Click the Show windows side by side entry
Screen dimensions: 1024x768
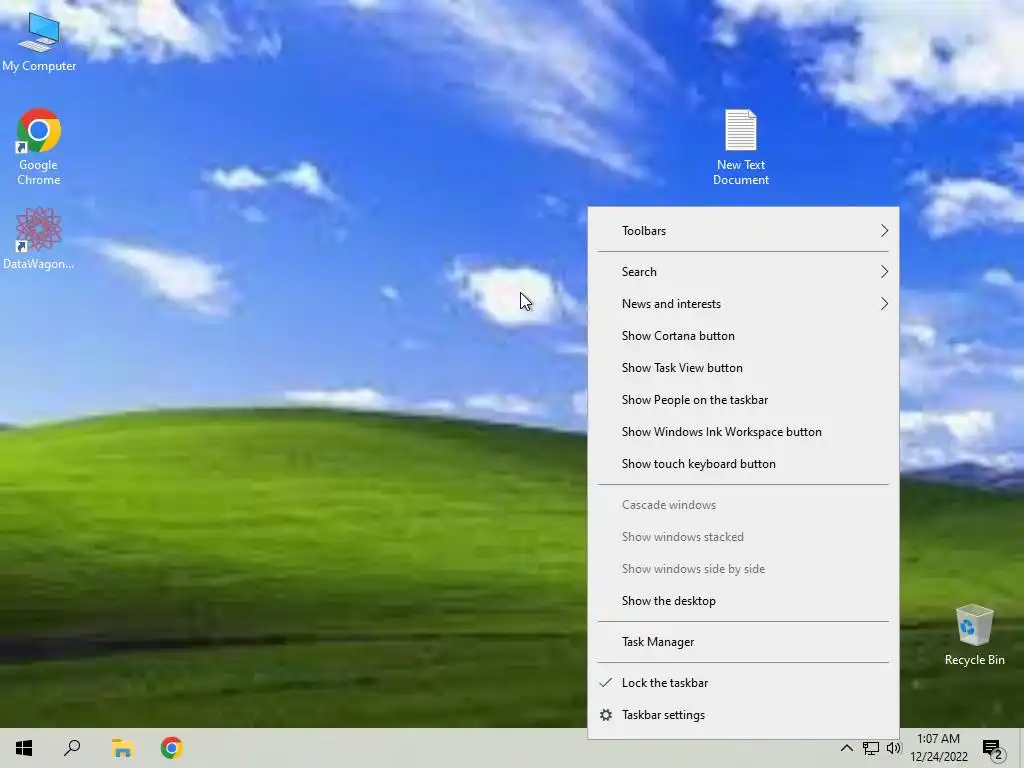[743, 569]
